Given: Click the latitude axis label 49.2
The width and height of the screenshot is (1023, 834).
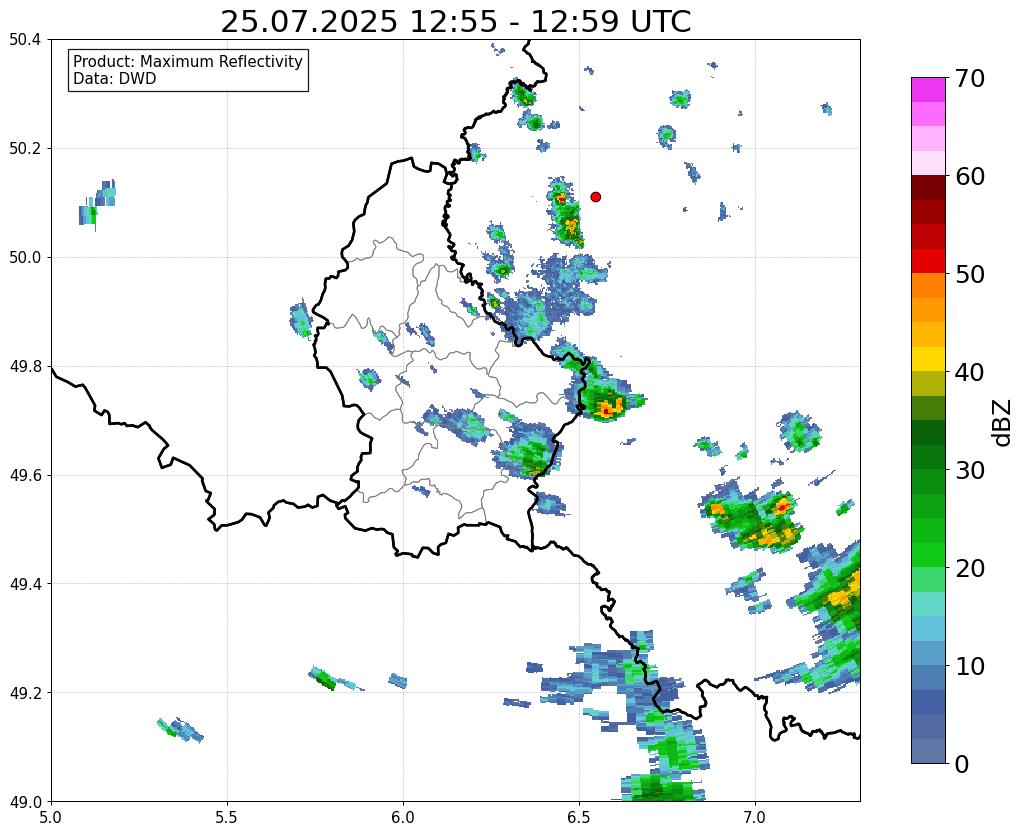Looking at the screenshot, I should coord(25,693).
